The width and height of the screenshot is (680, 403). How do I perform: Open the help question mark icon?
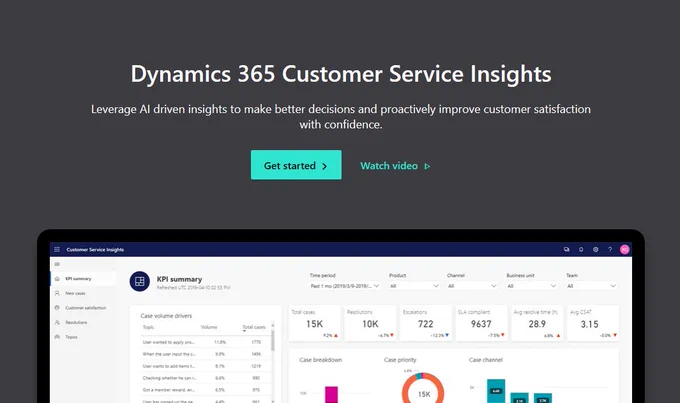click(x=610, y=249)
